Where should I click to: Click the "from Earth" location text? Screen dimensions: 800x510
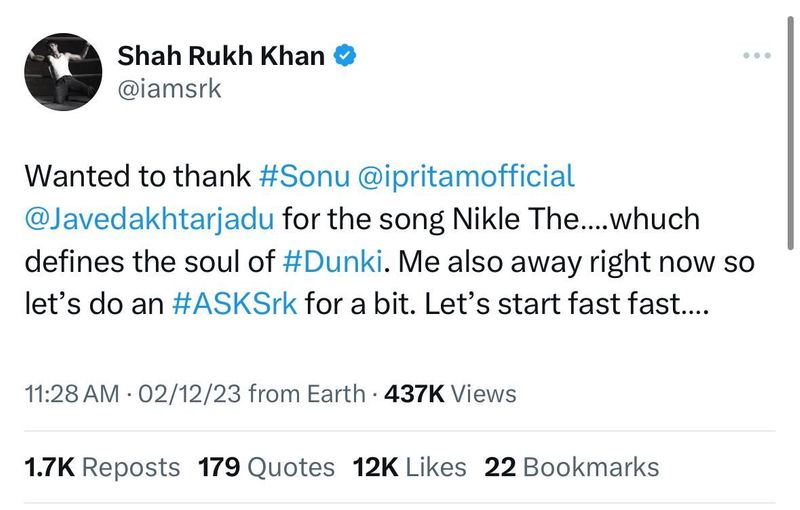(x=305, y=394)
